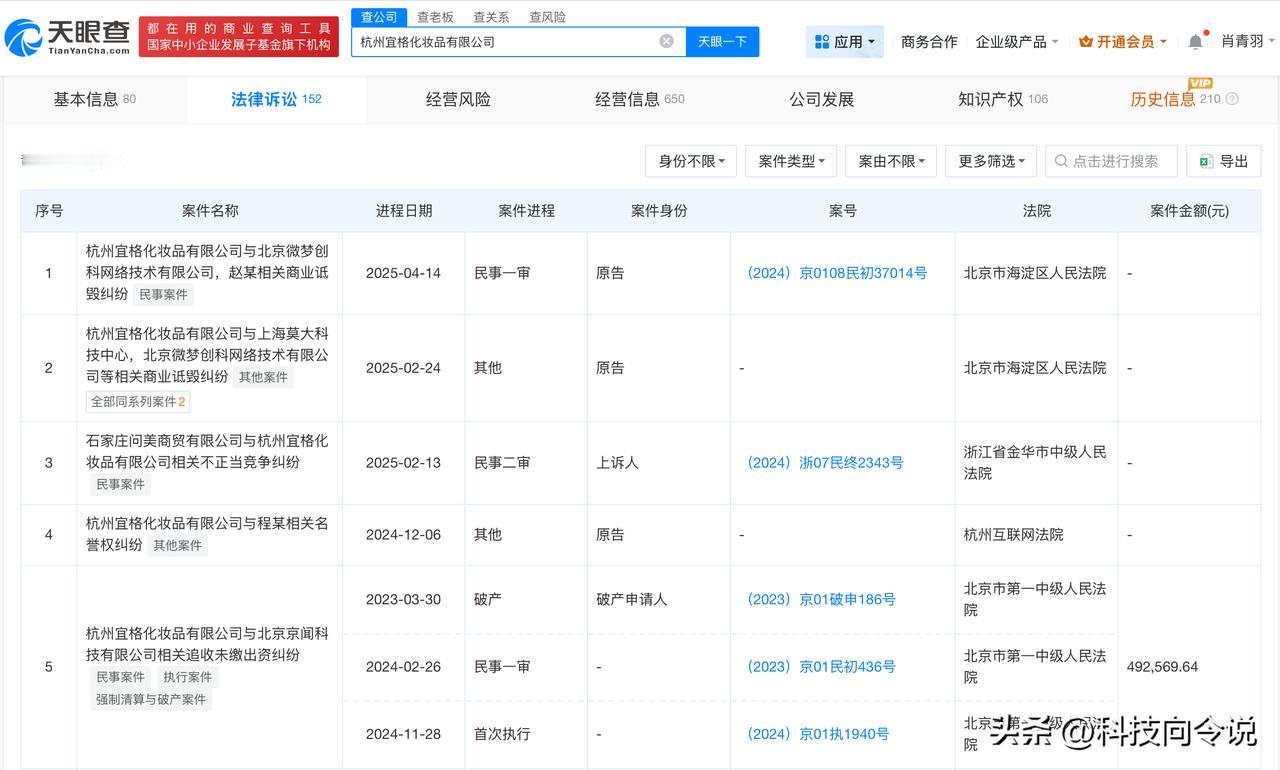
Task: Click the red 都在用的商业查询工具 banner
Action: (239, 37)
